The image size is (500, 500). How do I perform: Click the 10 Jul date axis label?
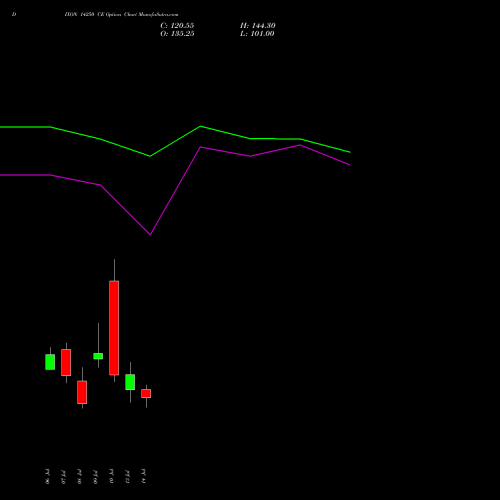(111, 477)
